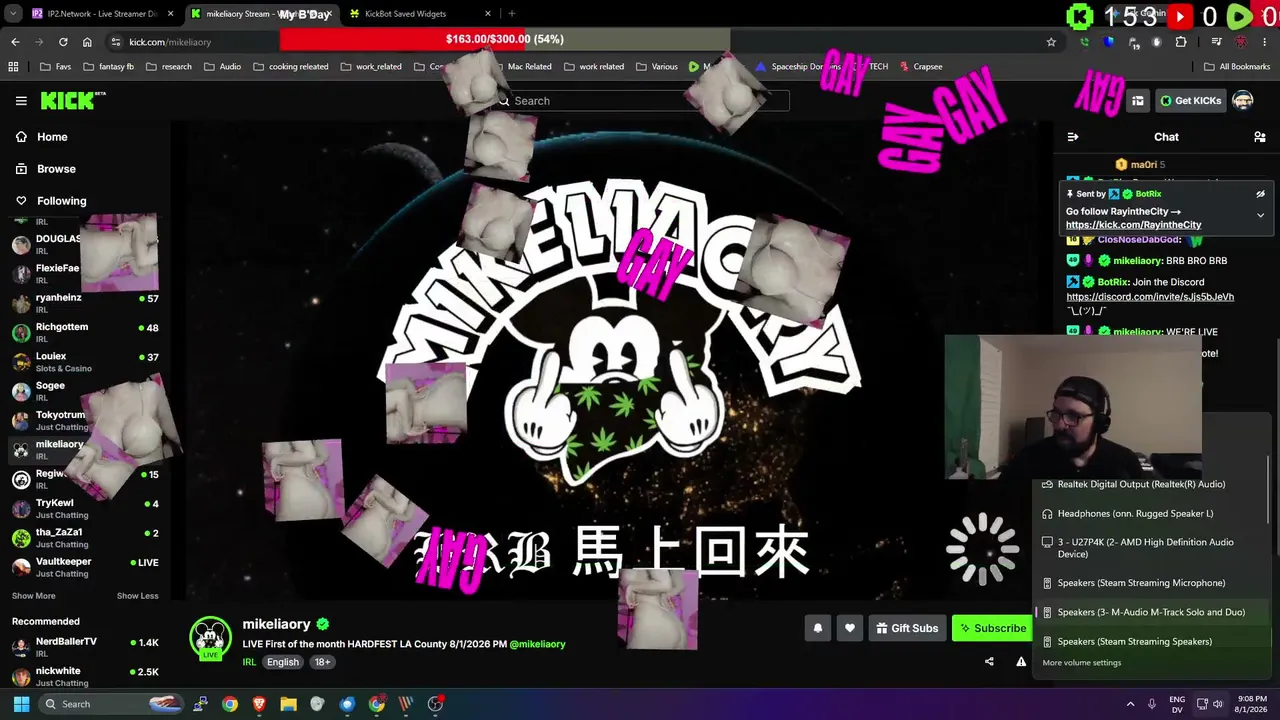The image size is (1280, 720).
Task: Open the Discord invite link in chat
Action: [x=1150, y=297]
